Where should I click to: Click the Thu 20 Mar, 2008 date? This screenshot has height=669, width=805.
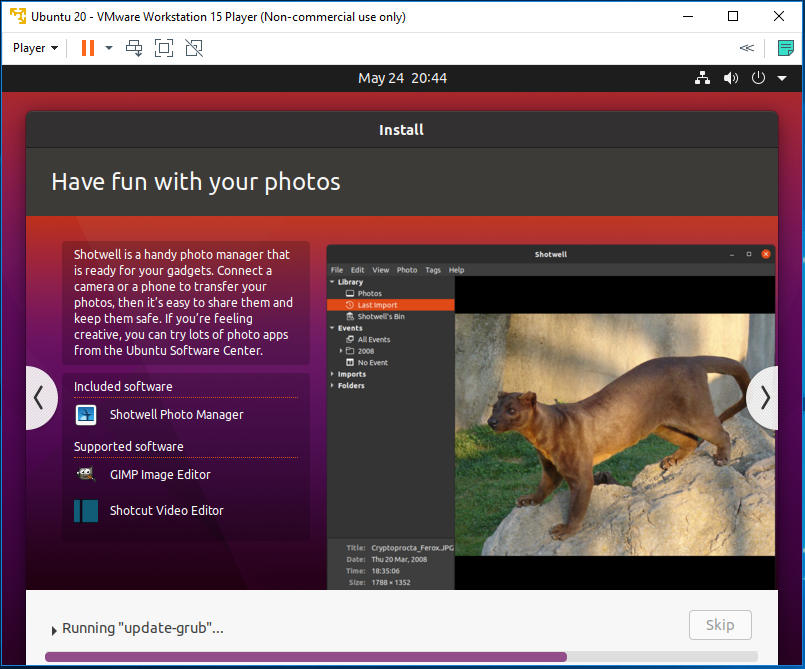pos(399,560)
